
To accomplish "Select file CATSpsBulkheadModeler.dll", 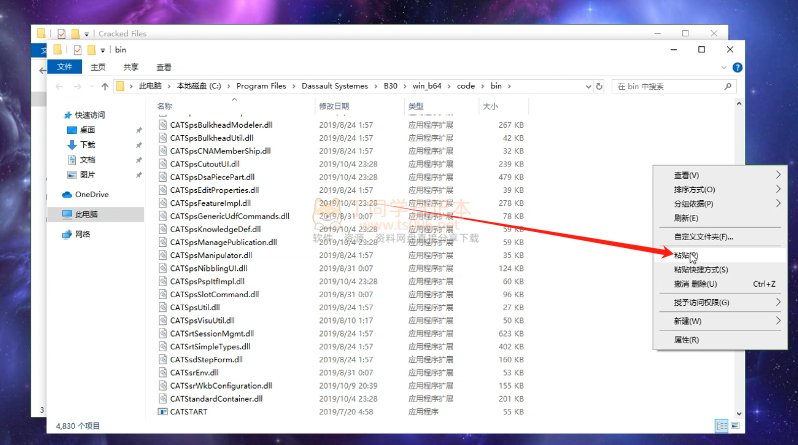I will point(221,125).
